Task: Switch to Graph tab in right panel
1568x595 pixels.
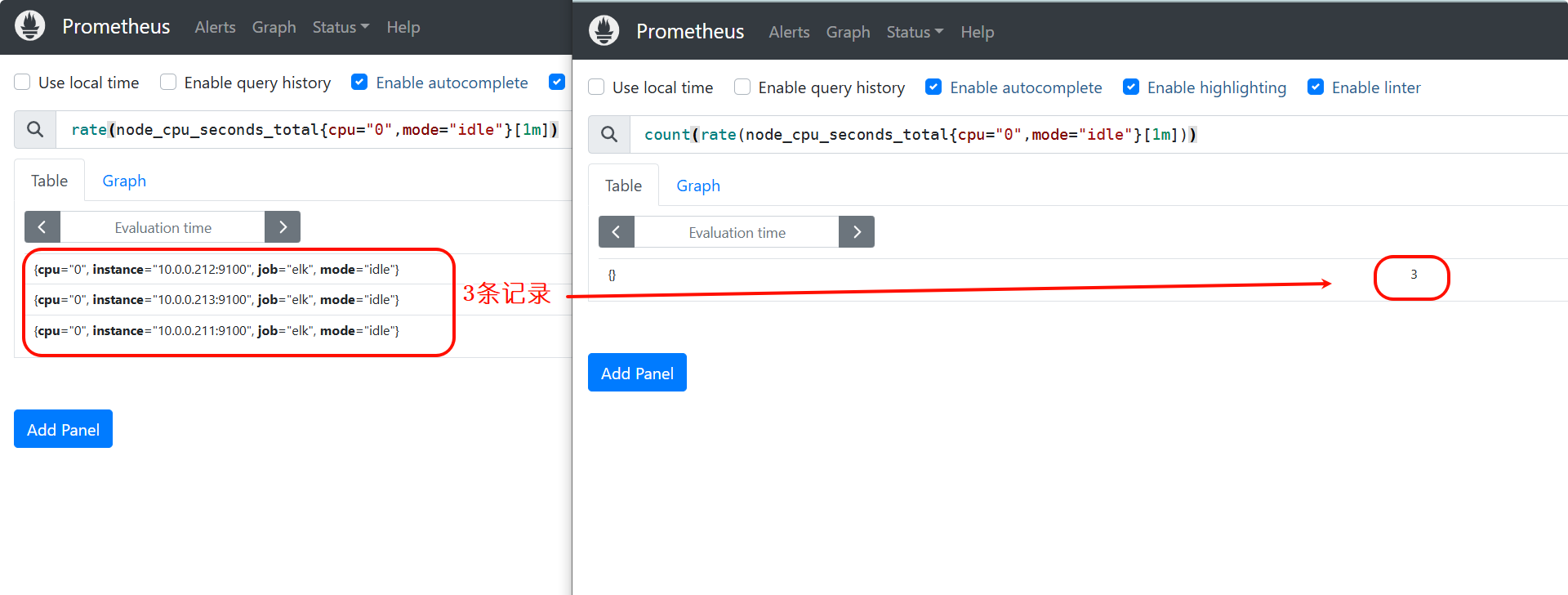Action: tap(698, 186)
